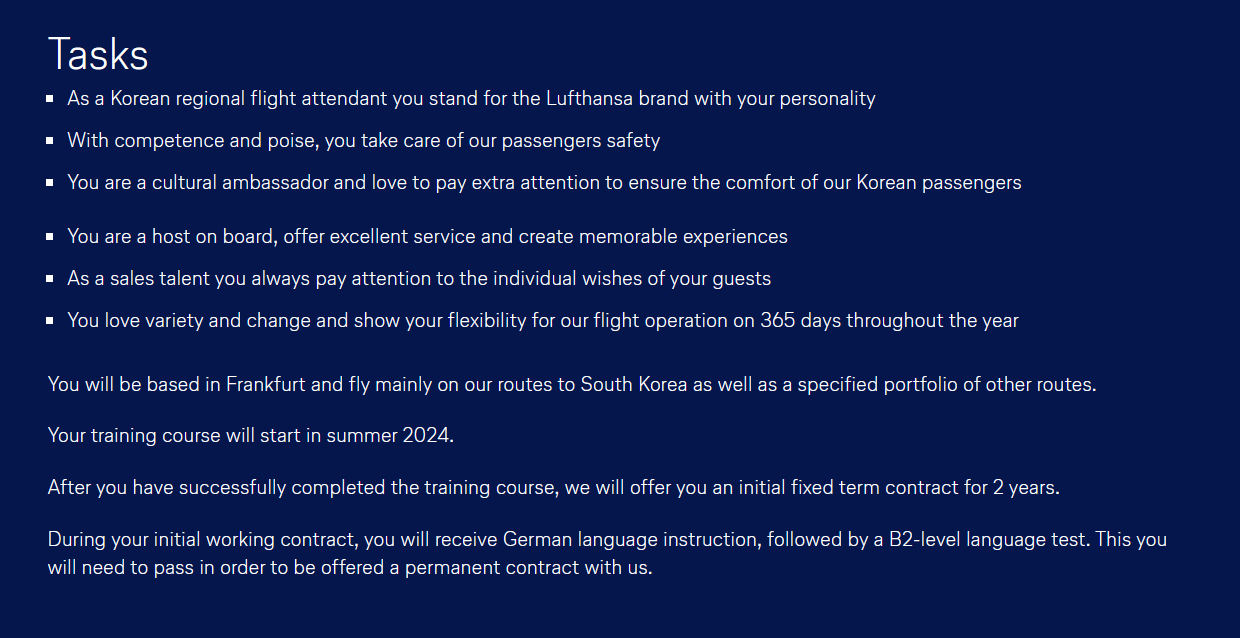Screen dimensions: 1240x638
Task: Click the based in Frankfurt paragraph
Action: (572, 384)
